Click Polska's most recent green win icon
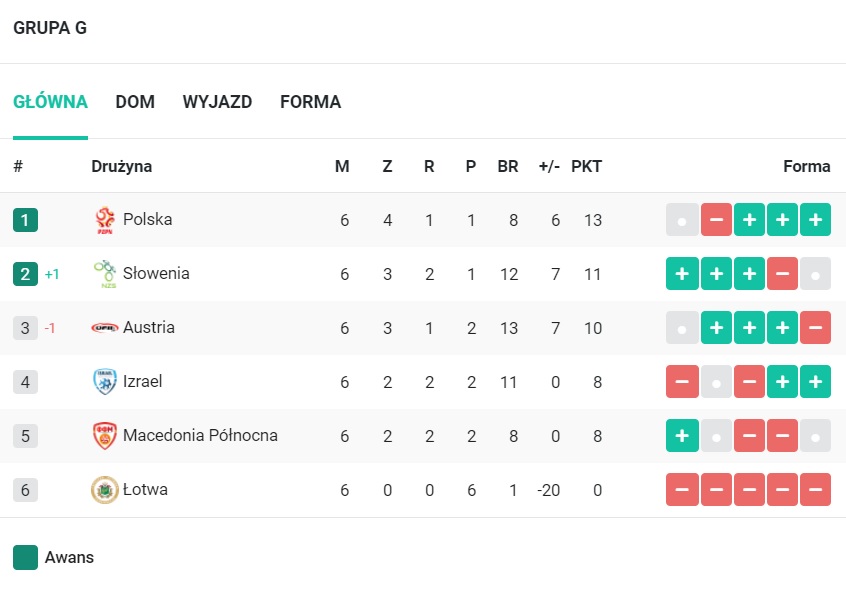 click(x=815, y=220)
